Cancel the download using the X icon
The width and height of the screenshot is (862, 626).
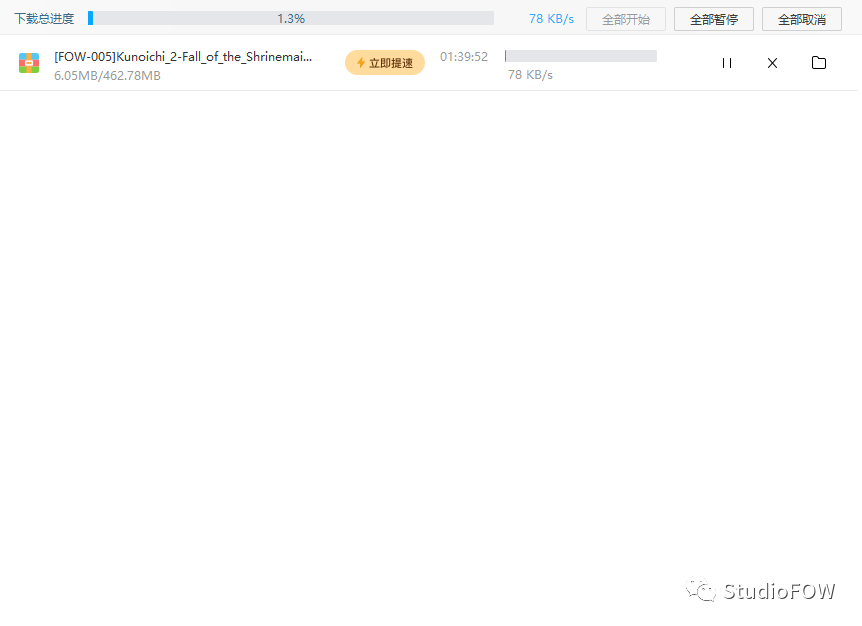click(x=772, y=62)
